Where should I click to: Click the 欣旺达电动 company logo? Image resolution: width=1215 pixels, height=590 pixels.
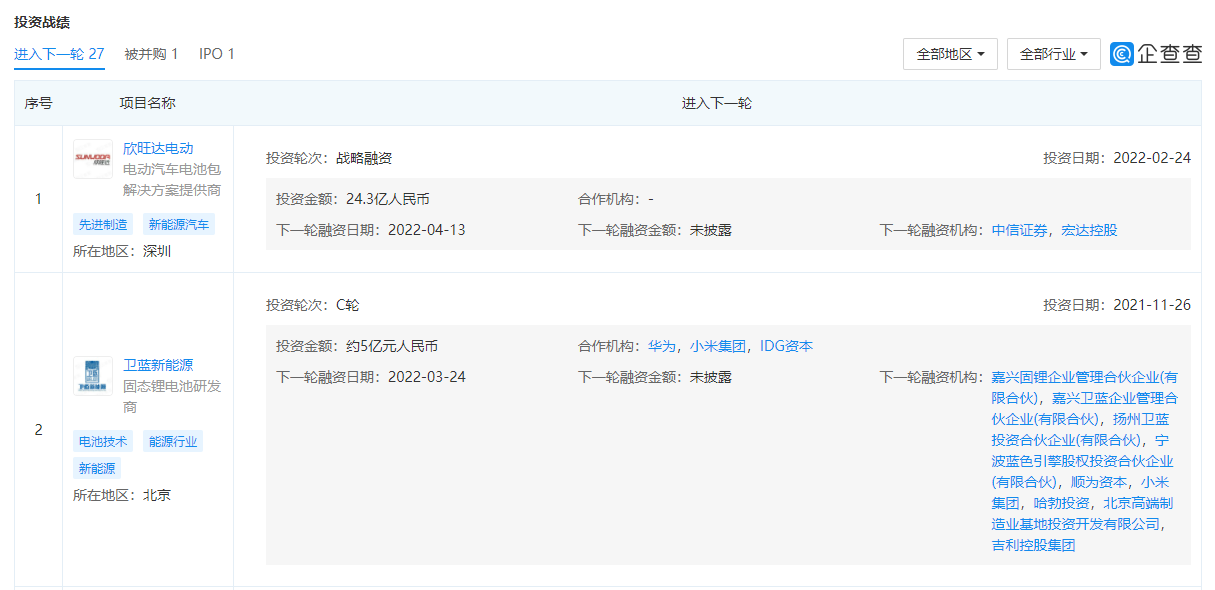point(93,159)
